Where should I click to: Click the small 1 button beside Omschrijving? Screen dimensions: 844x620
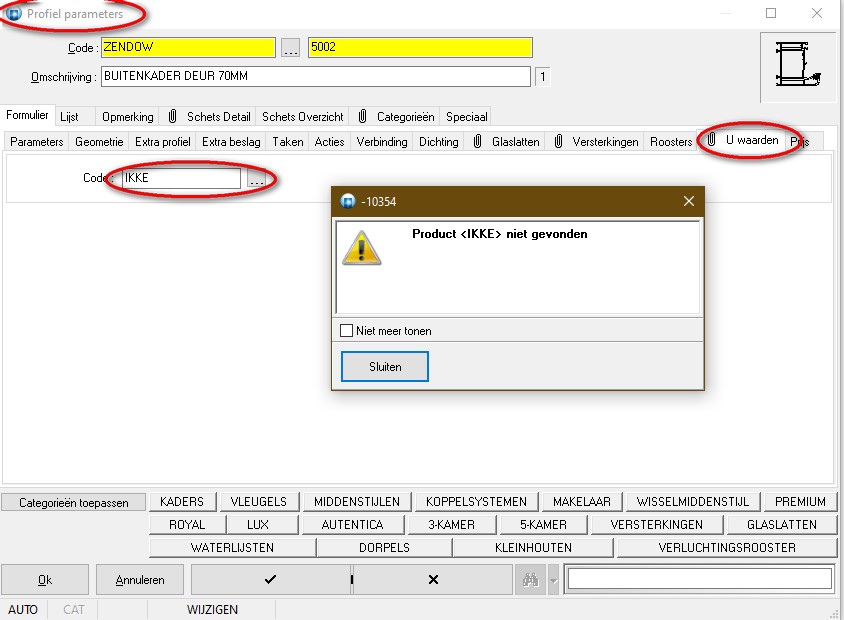[x=543, y=76]
